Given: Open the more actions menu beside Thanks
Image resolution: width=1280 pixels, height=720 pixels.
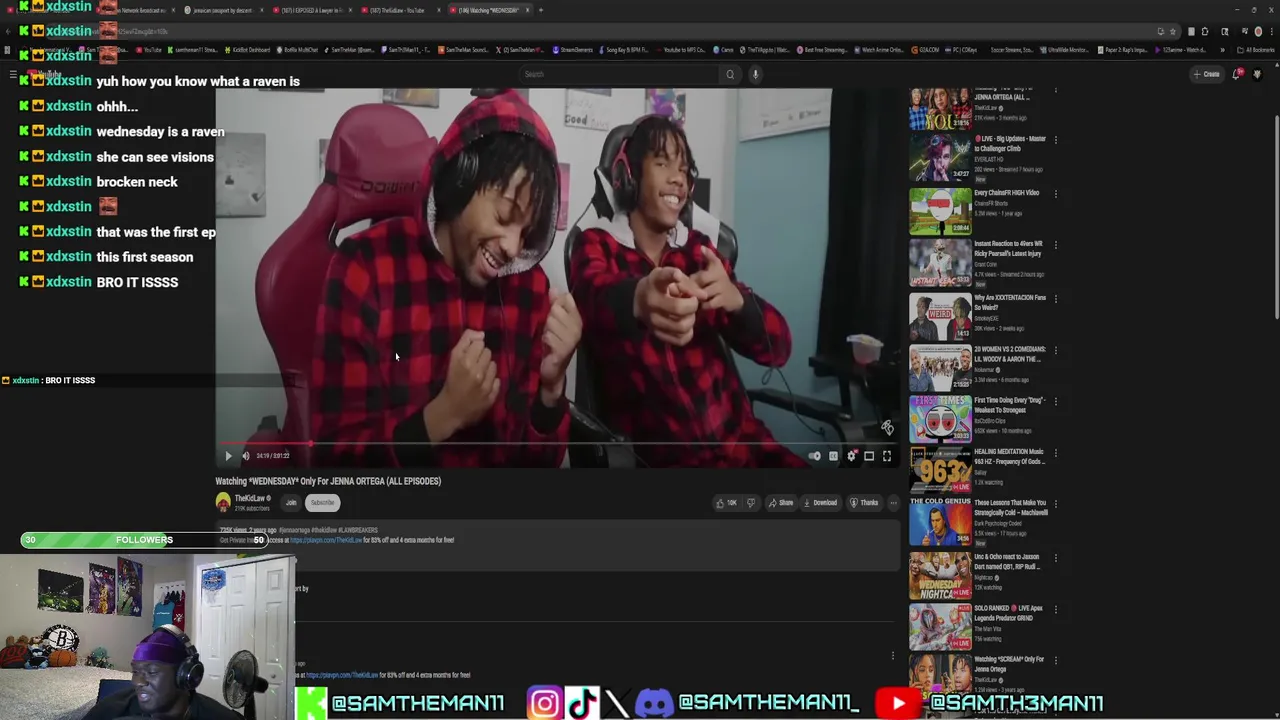Looking at the screenshot, I should pyautogui.click(x=893, y=503).
